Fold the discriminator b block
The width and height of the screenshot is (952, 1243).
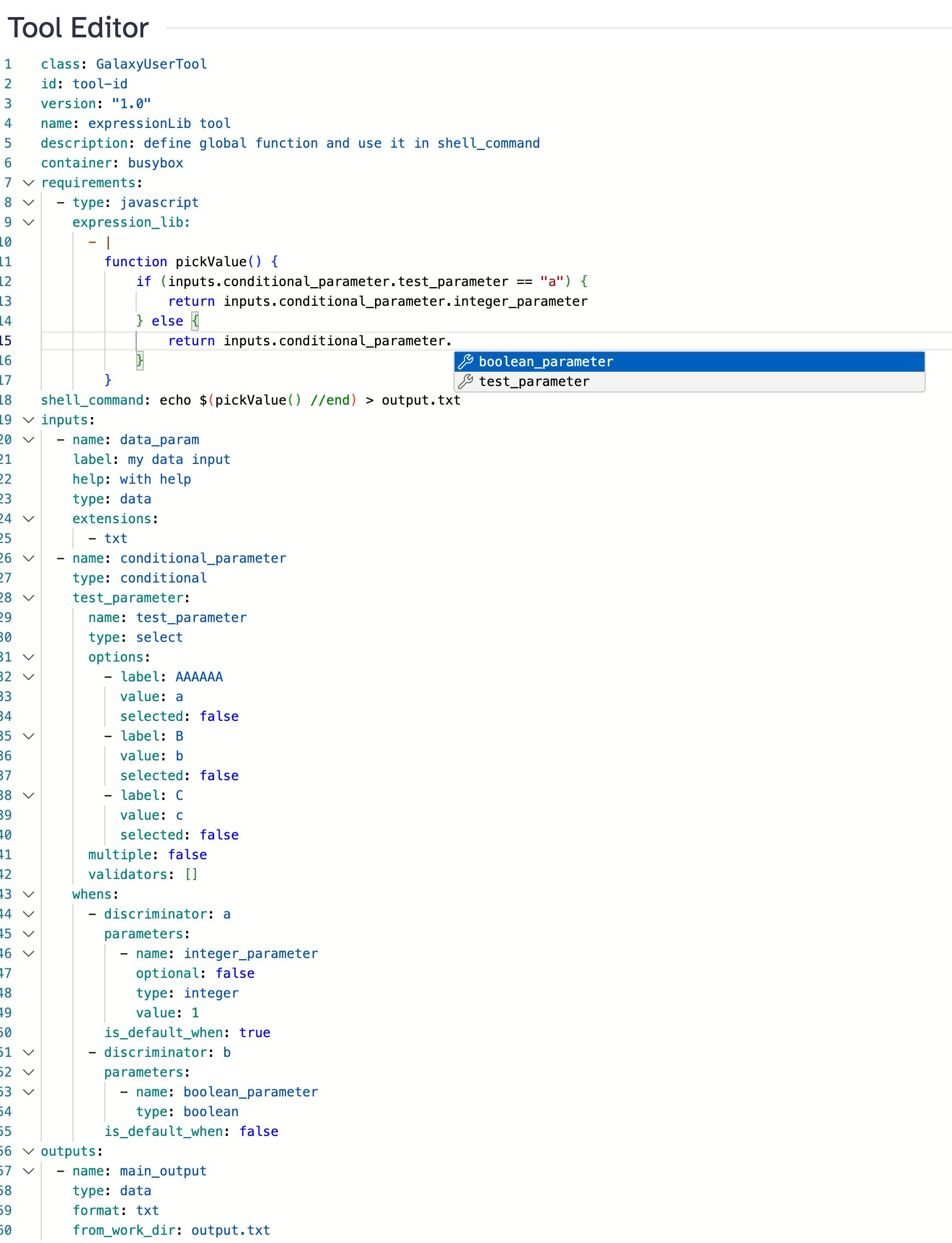click(29, 1052)
